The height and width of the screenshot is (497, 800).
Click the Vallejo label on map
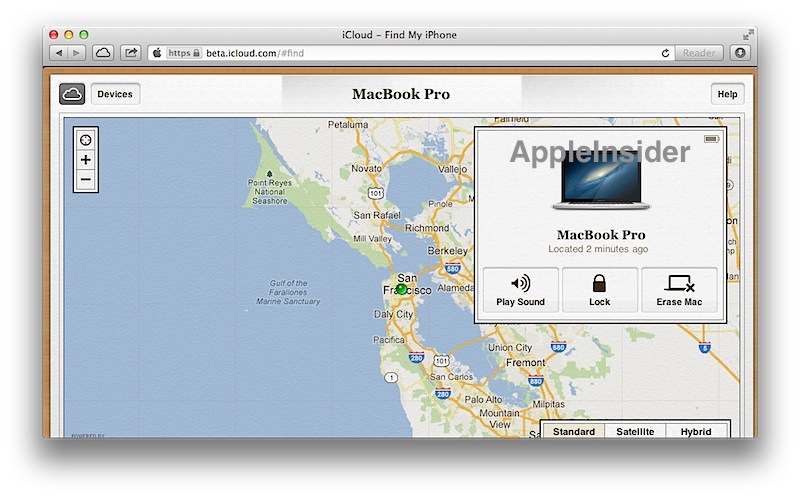452,169
